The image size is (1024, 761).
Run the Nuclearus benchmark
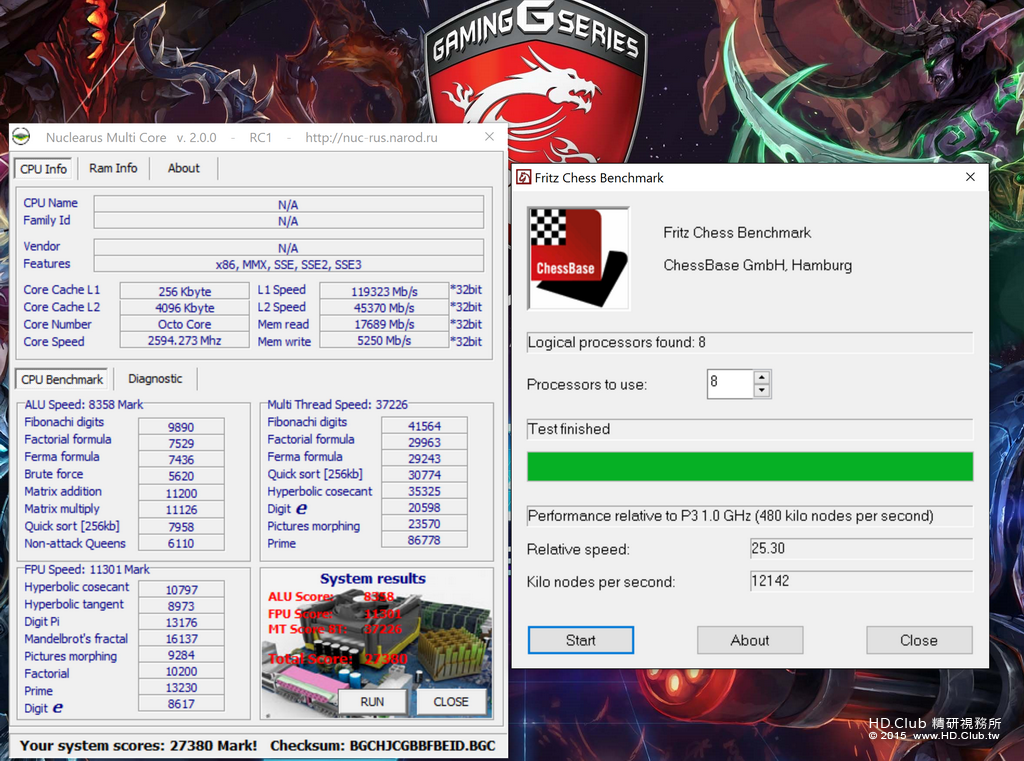tap(372, 702)
